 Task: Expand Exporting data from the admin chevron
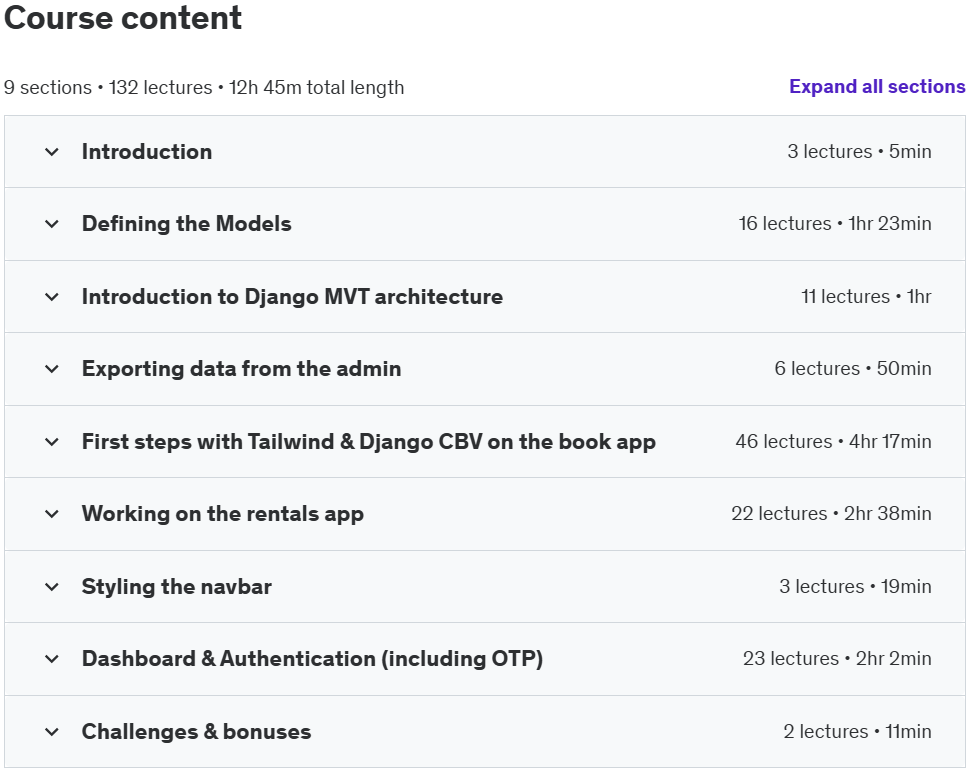52,369
